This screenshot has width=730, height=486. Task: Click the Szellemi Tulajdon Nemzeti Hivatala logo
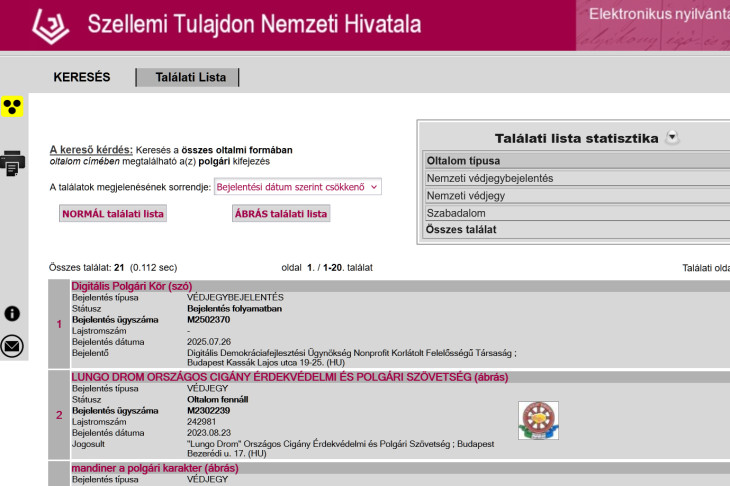click(x=51, y=26)
